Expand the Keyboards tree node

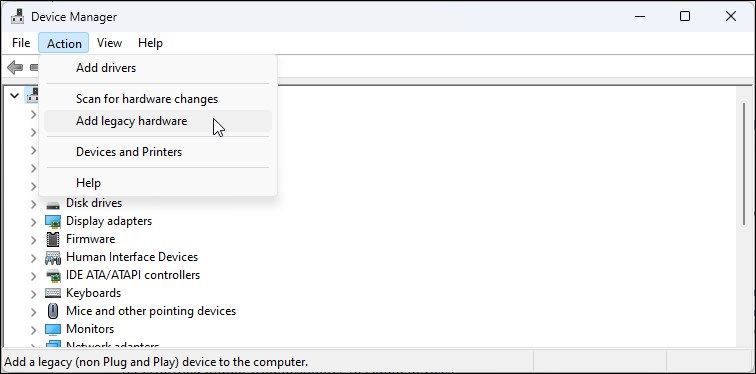tap(33, 294)
